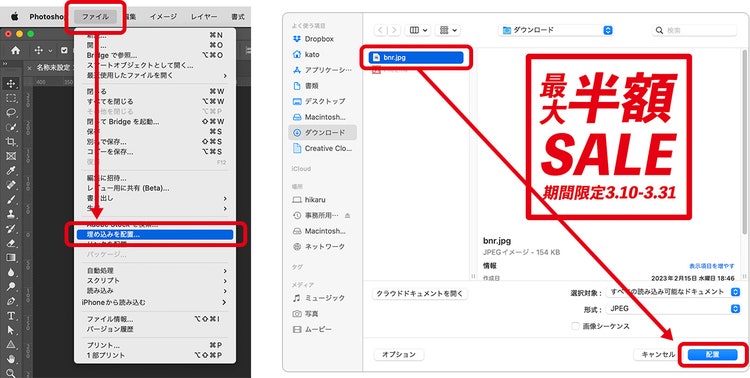
Task: Select the Type tool
Action: (x=11, y=316)
